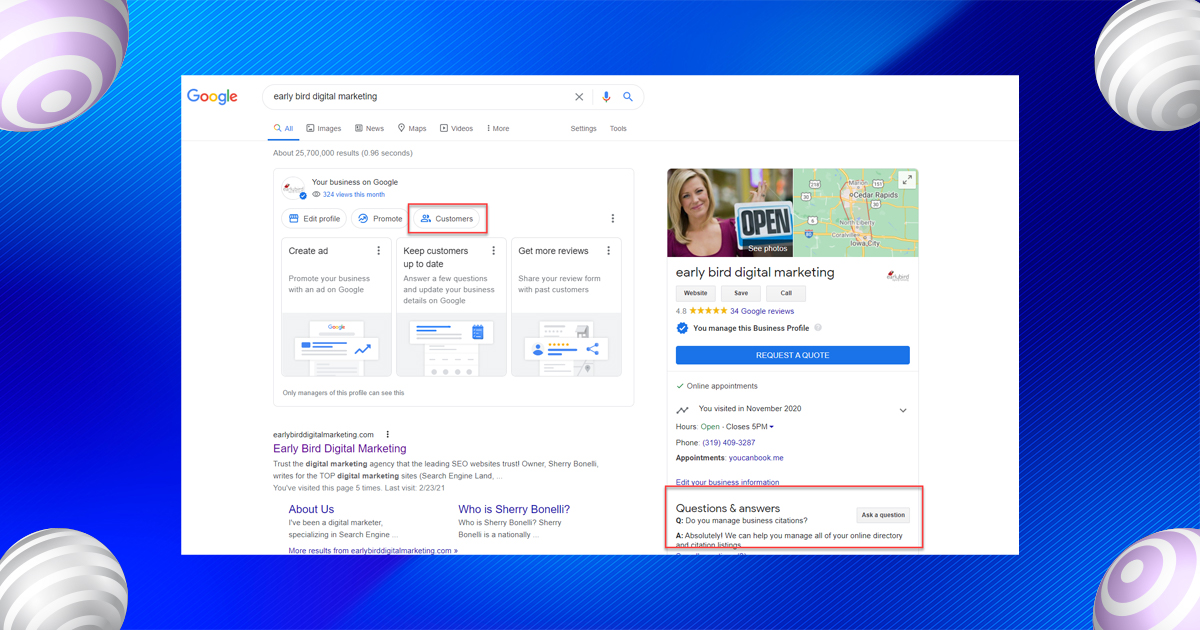Viewport: 1200px width, 630px height.
Task: Click info icon beside You manage this Business Profile
Action: pos(818,328)
